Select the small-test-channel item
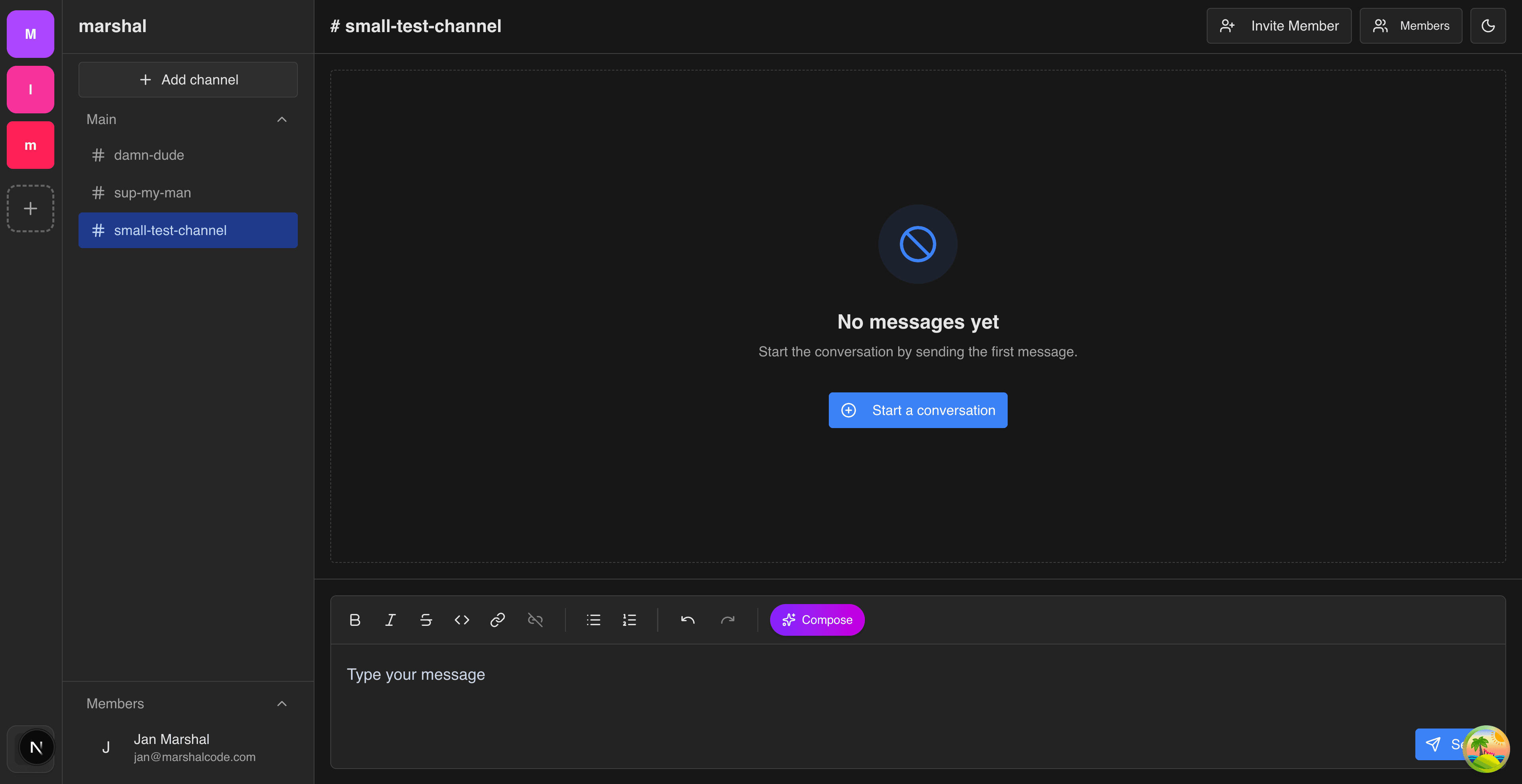 coord(188,230)
